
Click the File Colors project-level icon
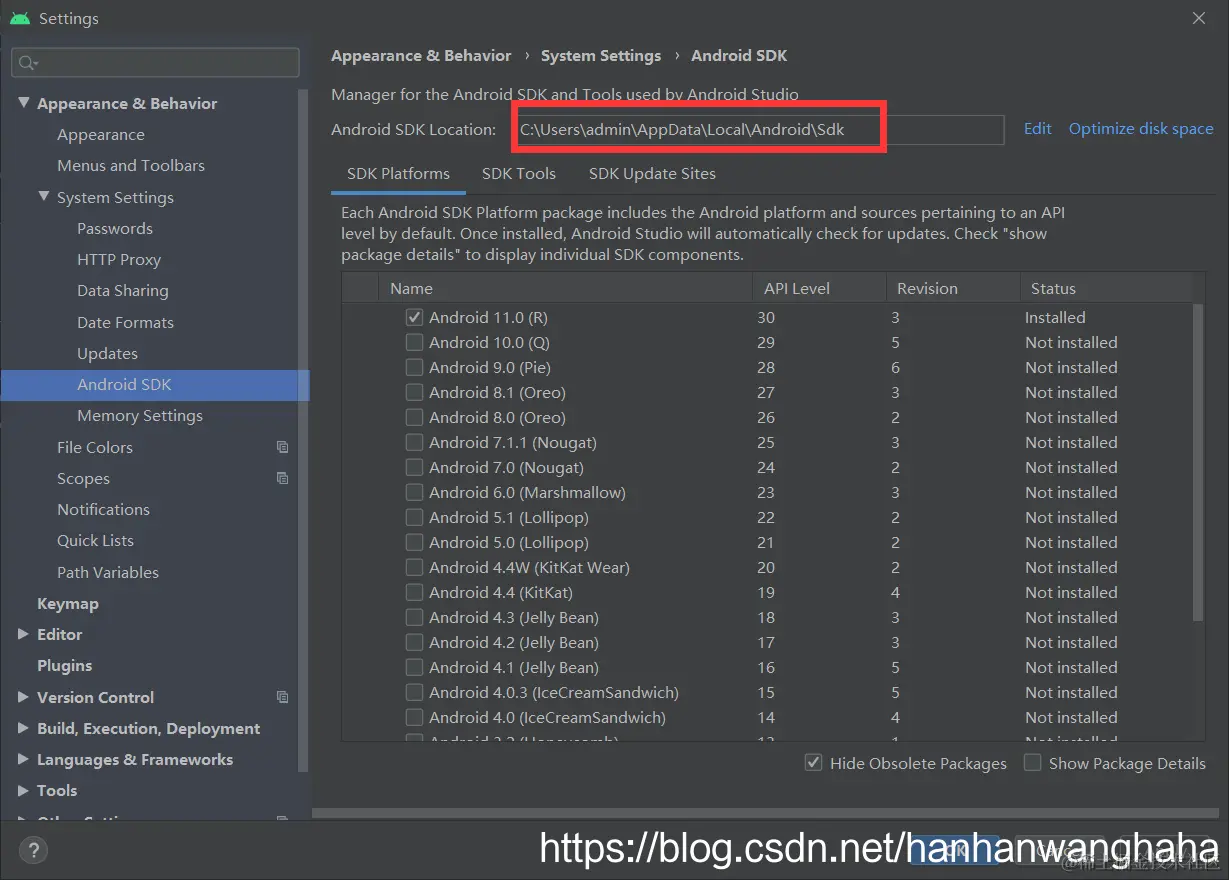(x=283, y=447)
